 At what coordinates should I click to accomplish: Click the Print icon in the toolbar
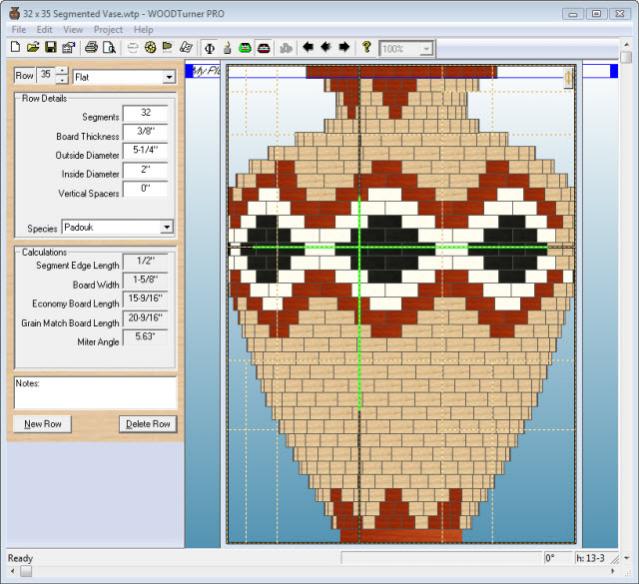(x=91, y=47)
